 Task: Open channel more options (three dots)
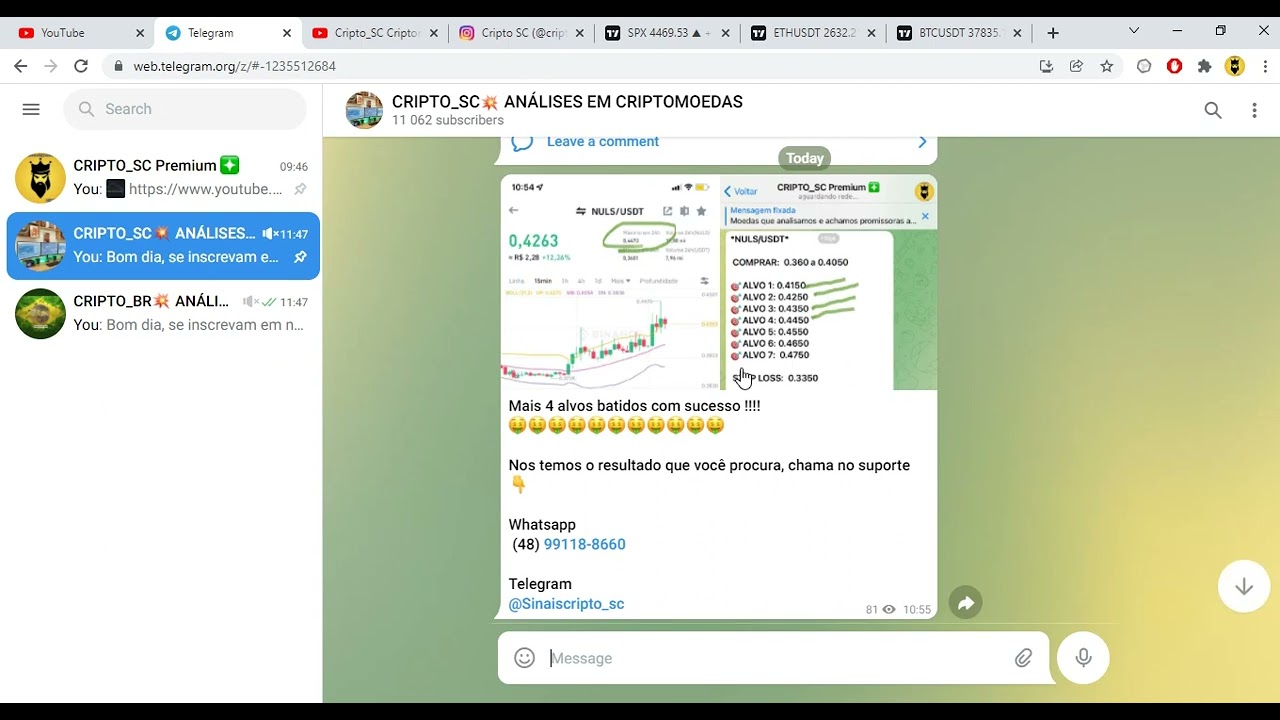pos(1254,110)
